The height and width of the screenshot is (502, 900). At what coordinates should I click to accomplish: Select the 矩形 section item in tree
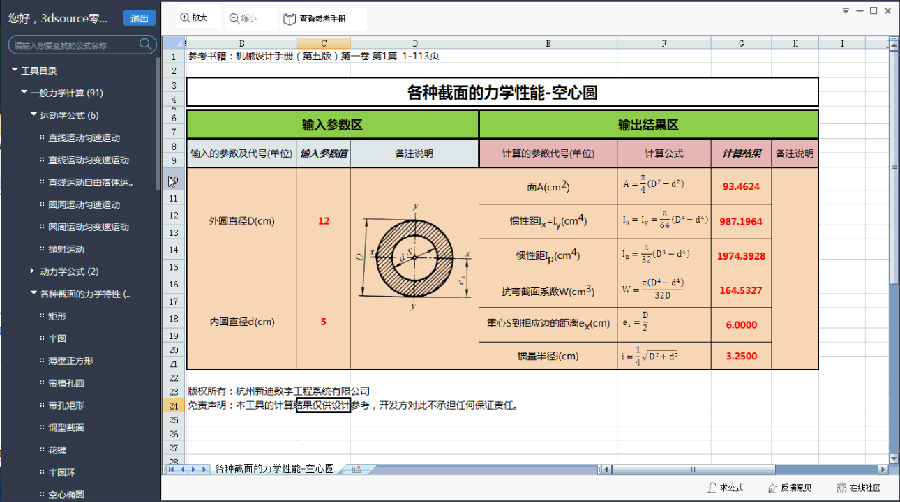pyautogui.click(x=57, y=316)
